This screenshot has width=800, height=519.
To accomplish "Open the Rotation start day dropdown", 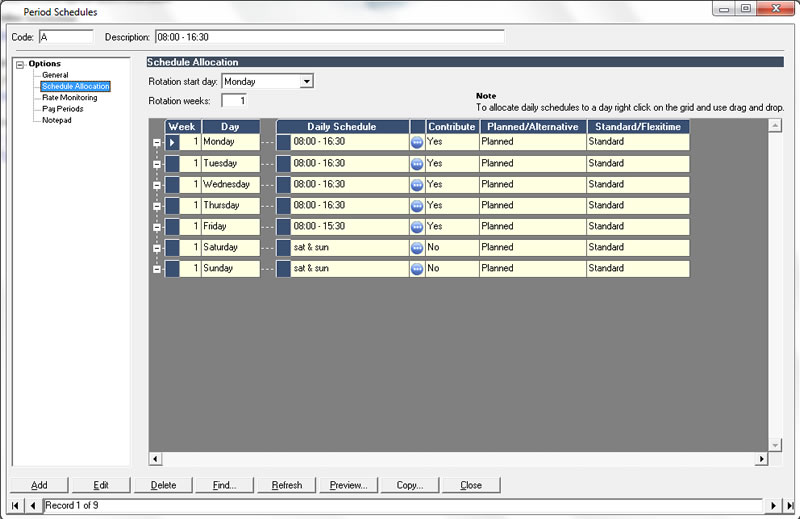I will click(x=307, y=81).
